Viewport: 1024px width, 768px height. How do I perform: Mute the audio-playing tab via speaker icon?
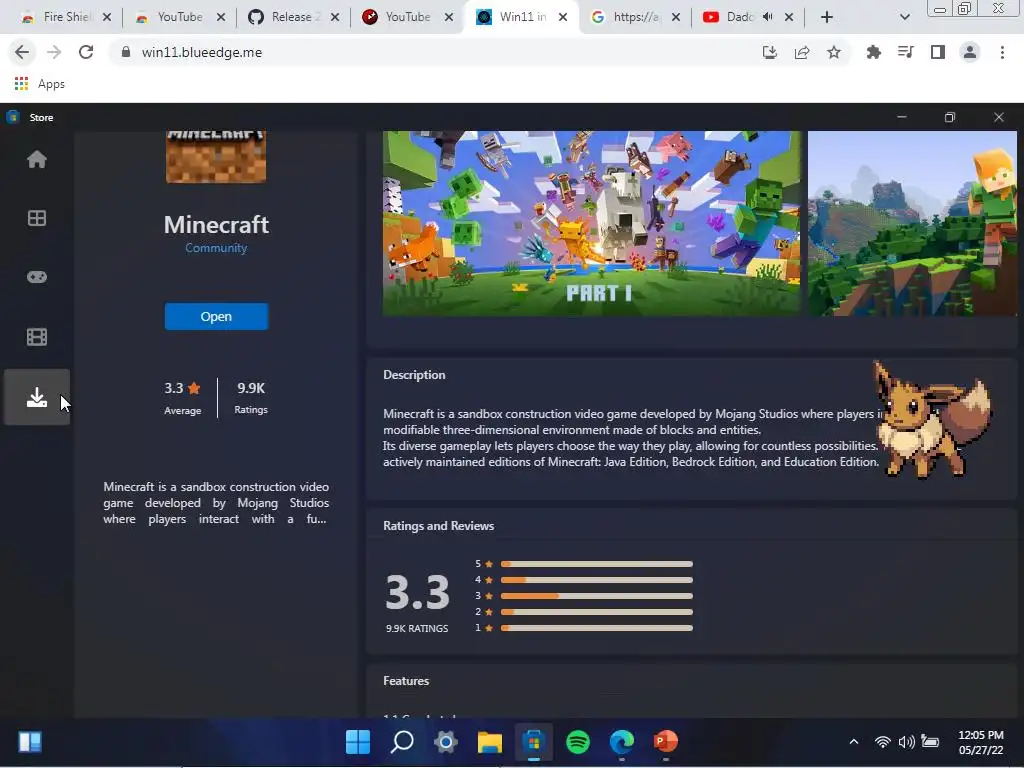coord(768,17)
